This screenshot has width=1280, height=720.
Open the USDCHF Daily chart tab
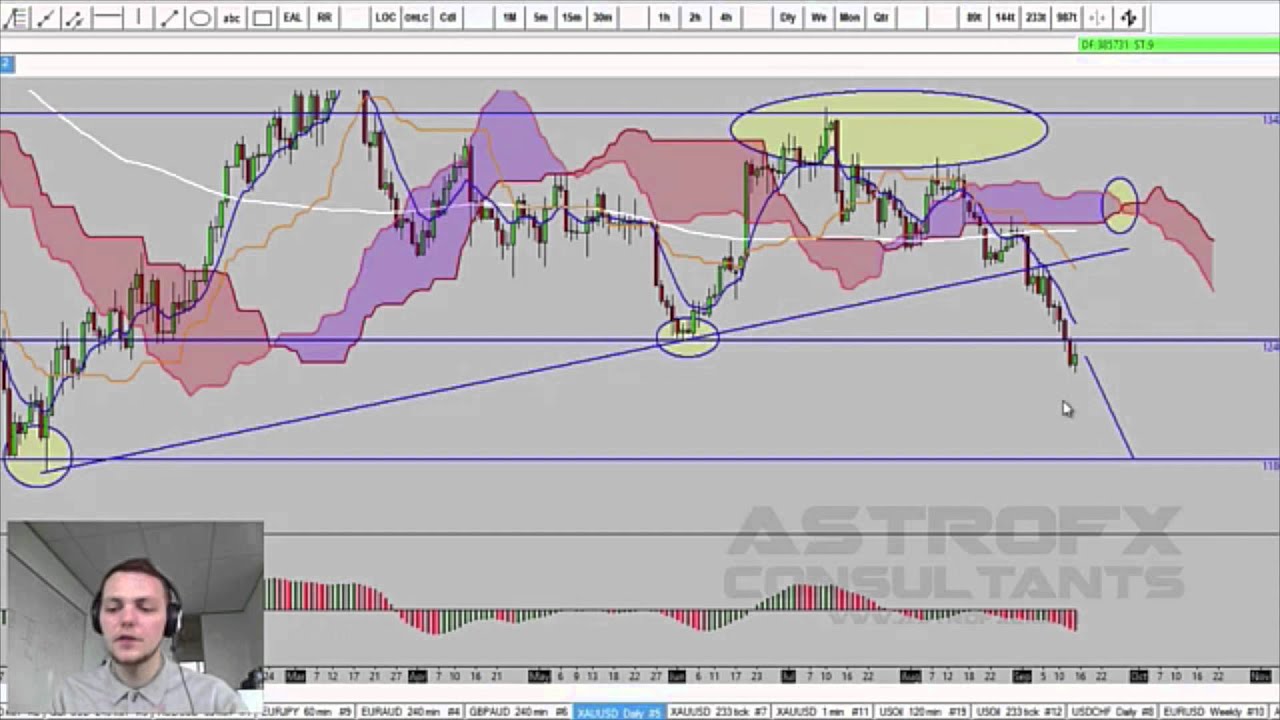click(x=1112, y=711)
